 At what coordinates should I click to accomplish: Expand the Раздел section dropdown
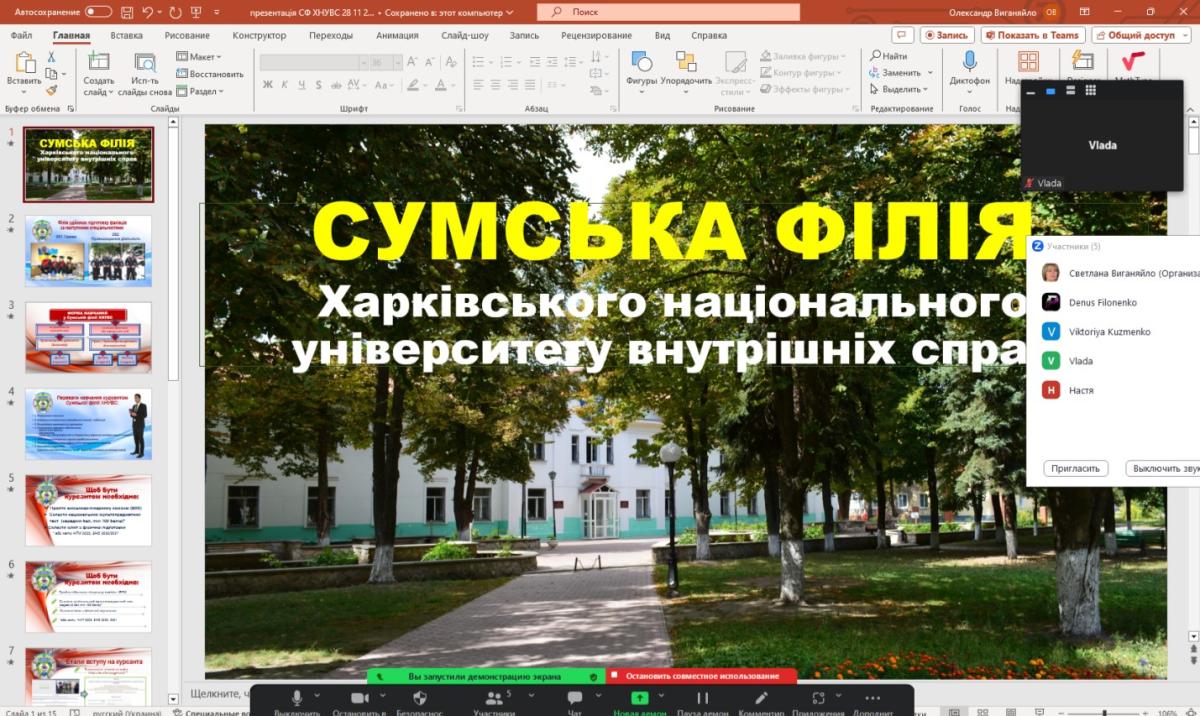pyautogui.click(x=200, y=91)
